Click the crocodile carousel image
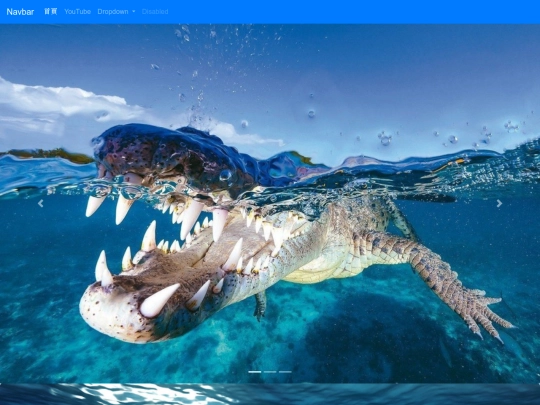 (x=270, y=203)
